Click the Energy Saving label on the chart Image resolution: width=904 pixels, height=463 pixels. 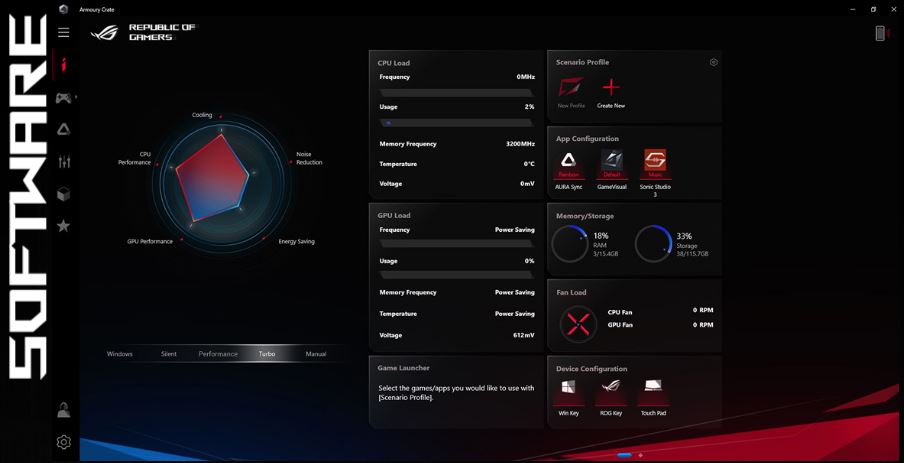pos(296,242)
